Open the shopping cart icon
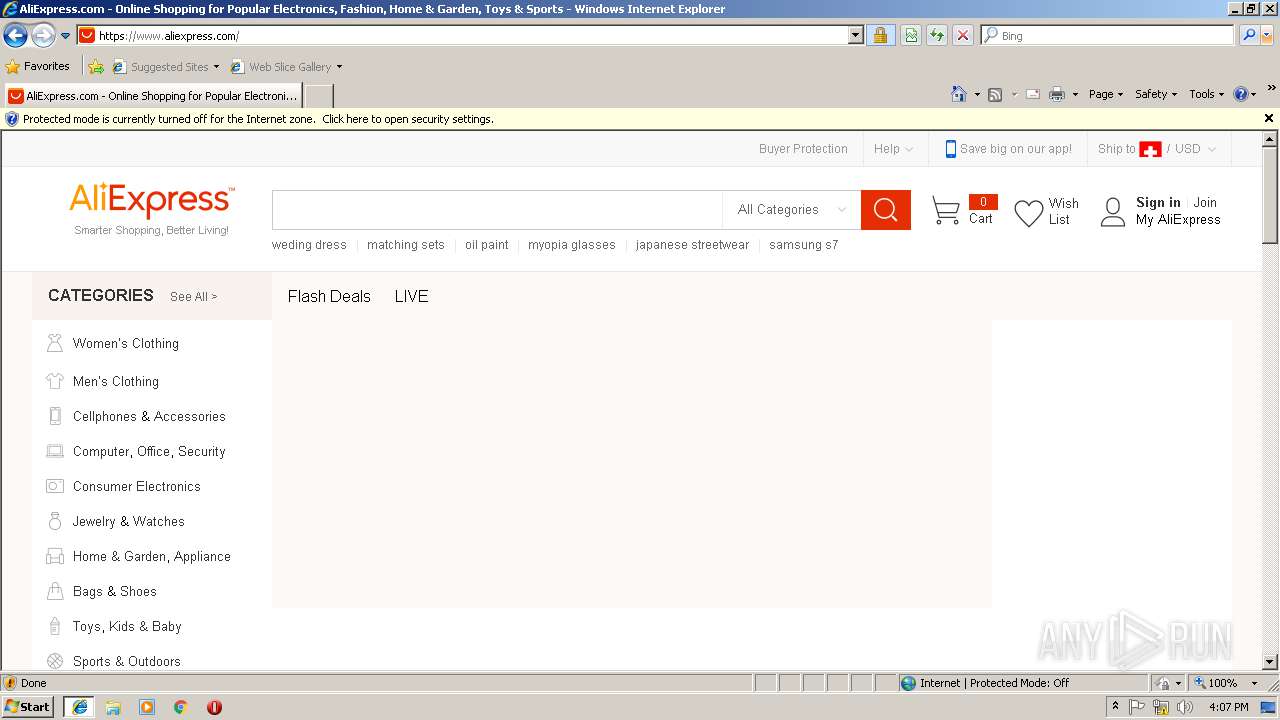This screenshot has height=720, width=1280. click(946, 210)
